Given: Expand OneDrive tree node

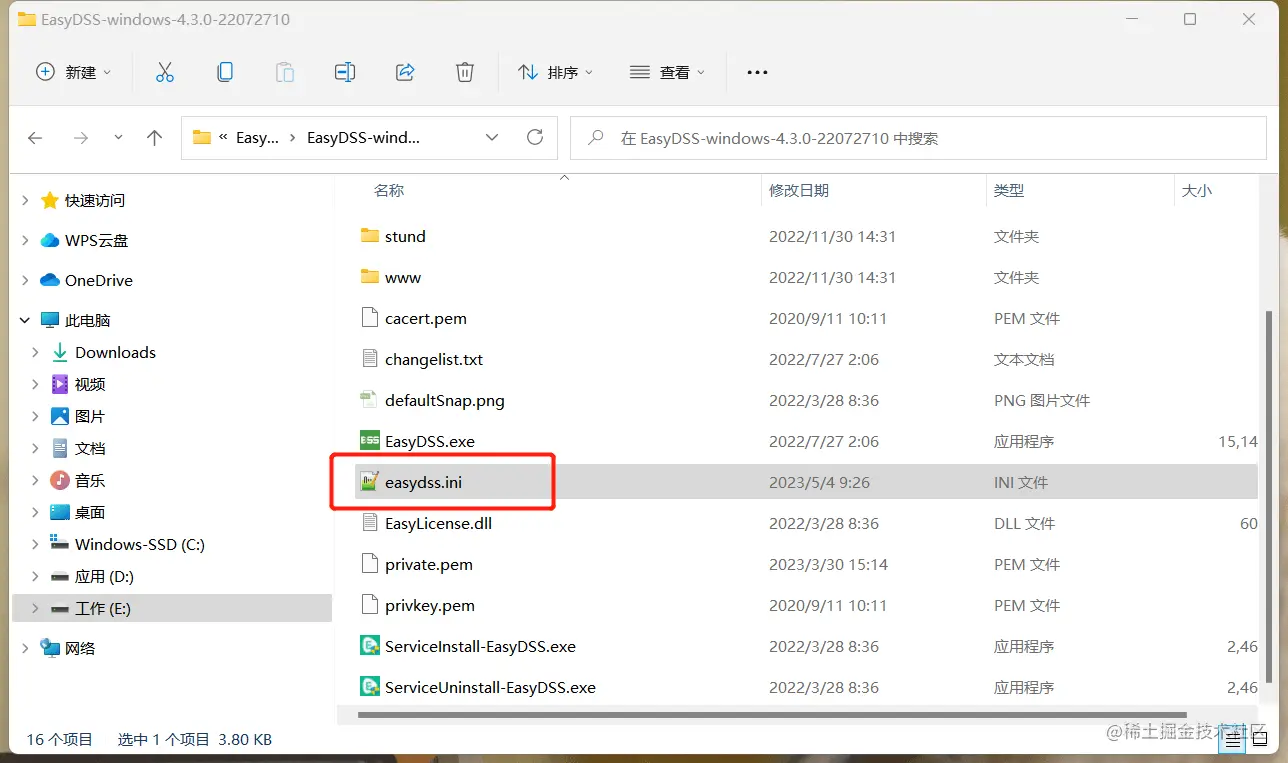Looking at the screenshot, I should tap(26, 280).
